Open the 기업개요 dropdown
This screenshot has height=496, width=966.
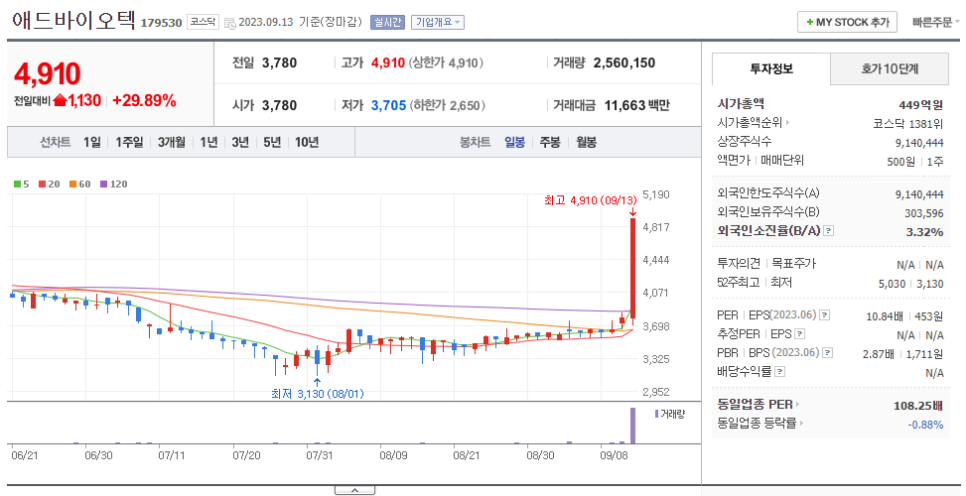[x=437, y=22]
